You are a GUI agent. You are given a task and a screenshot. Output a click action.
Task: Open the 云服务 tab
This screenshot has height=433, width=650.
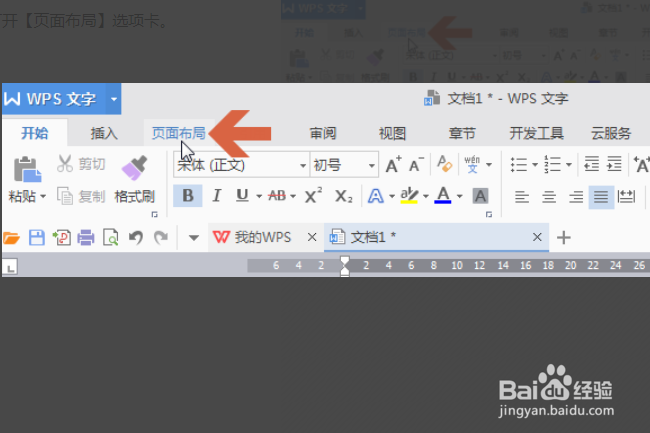(x=611, y=133)
